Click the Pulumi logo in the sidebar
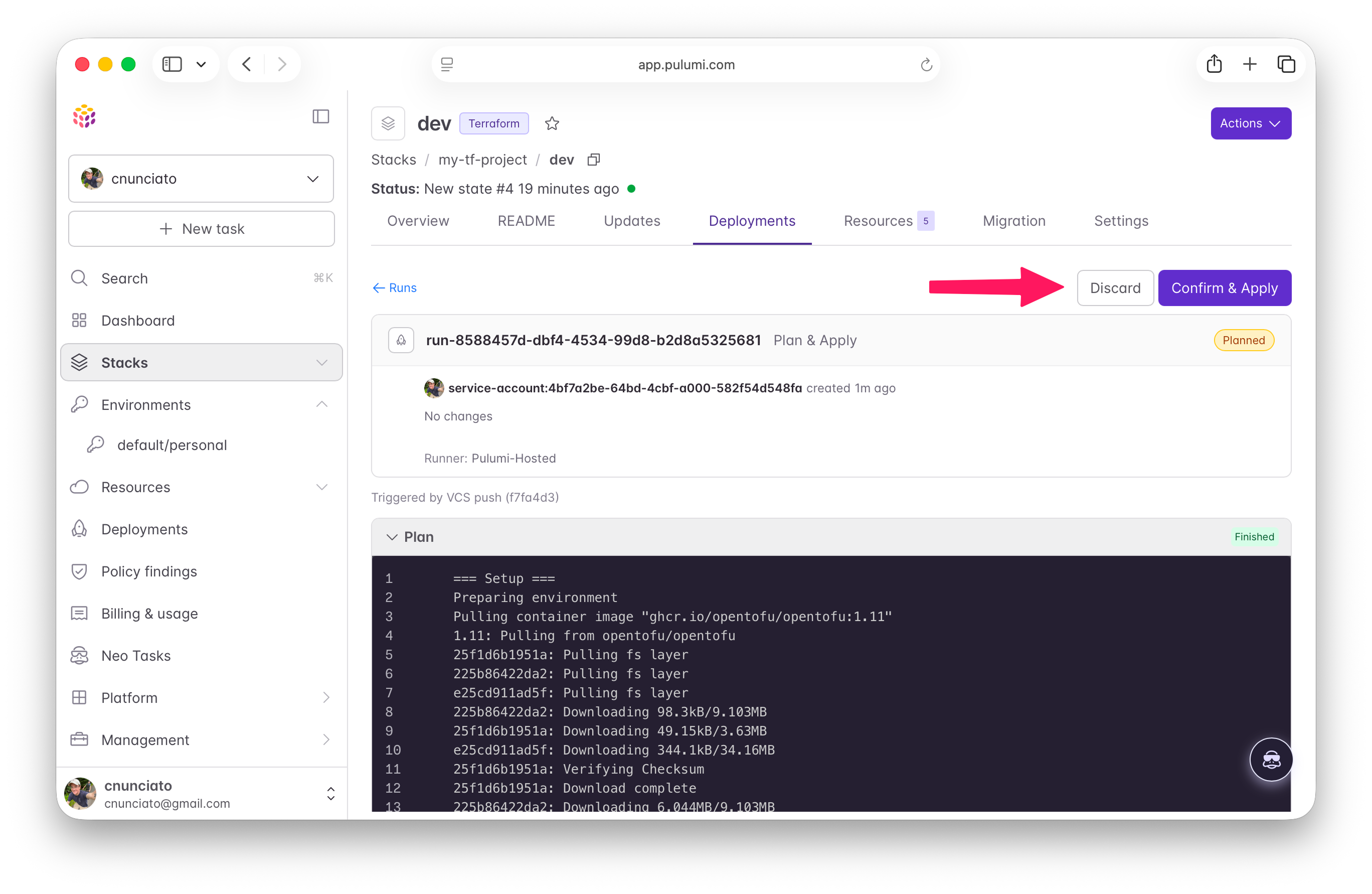The width and height of the screenshot is (1372, 894). click(84, 116)
